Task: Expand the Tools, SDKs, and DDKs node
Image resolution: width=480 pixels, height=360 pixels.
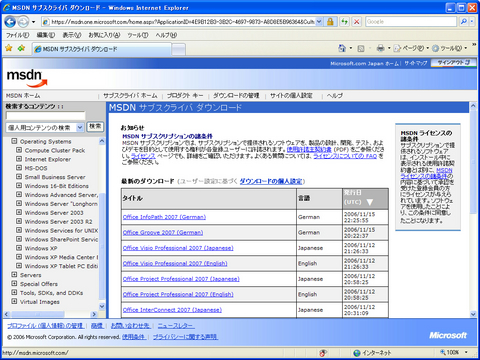Action: (14, 293)
